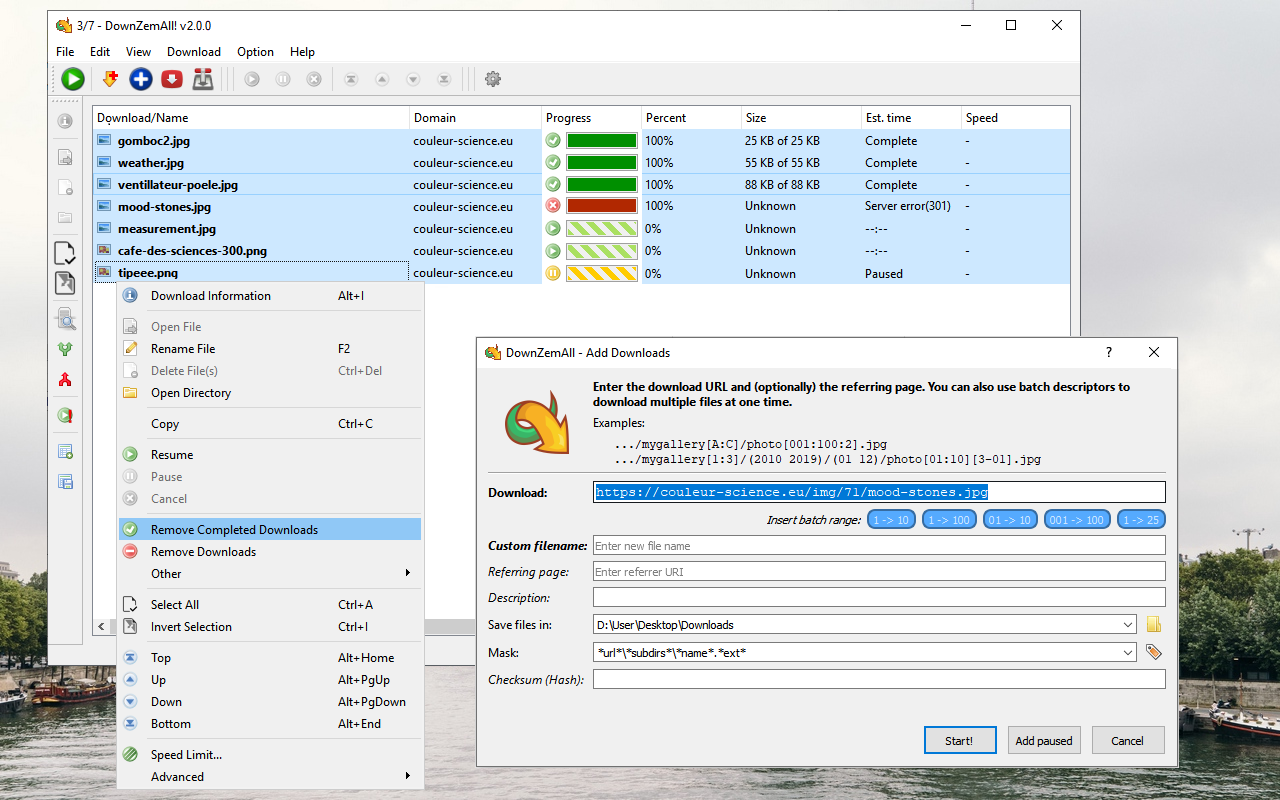Choose Remove Completed Downloads from context menu
The height and width of the screenshot is (800, 1280).
(x=270, y=530)
